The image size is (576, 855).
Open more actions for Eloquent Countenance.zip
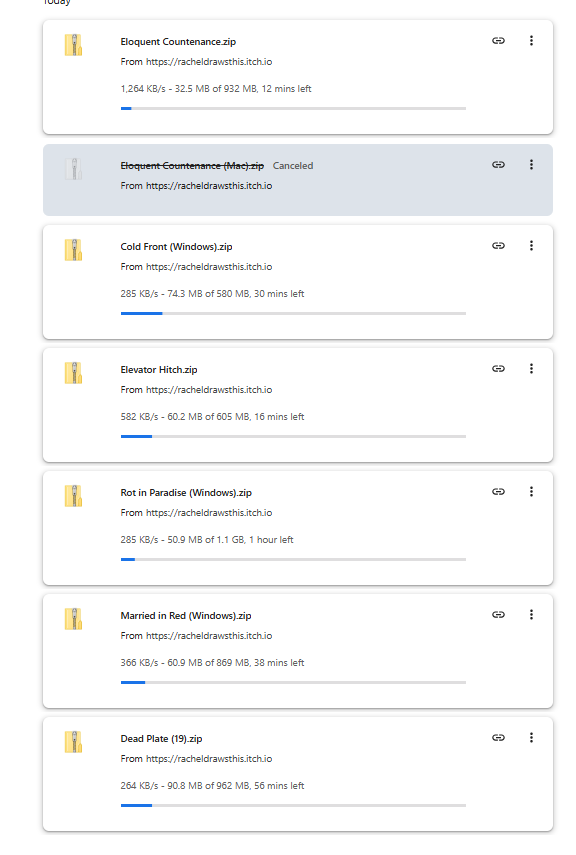point(531,41)
